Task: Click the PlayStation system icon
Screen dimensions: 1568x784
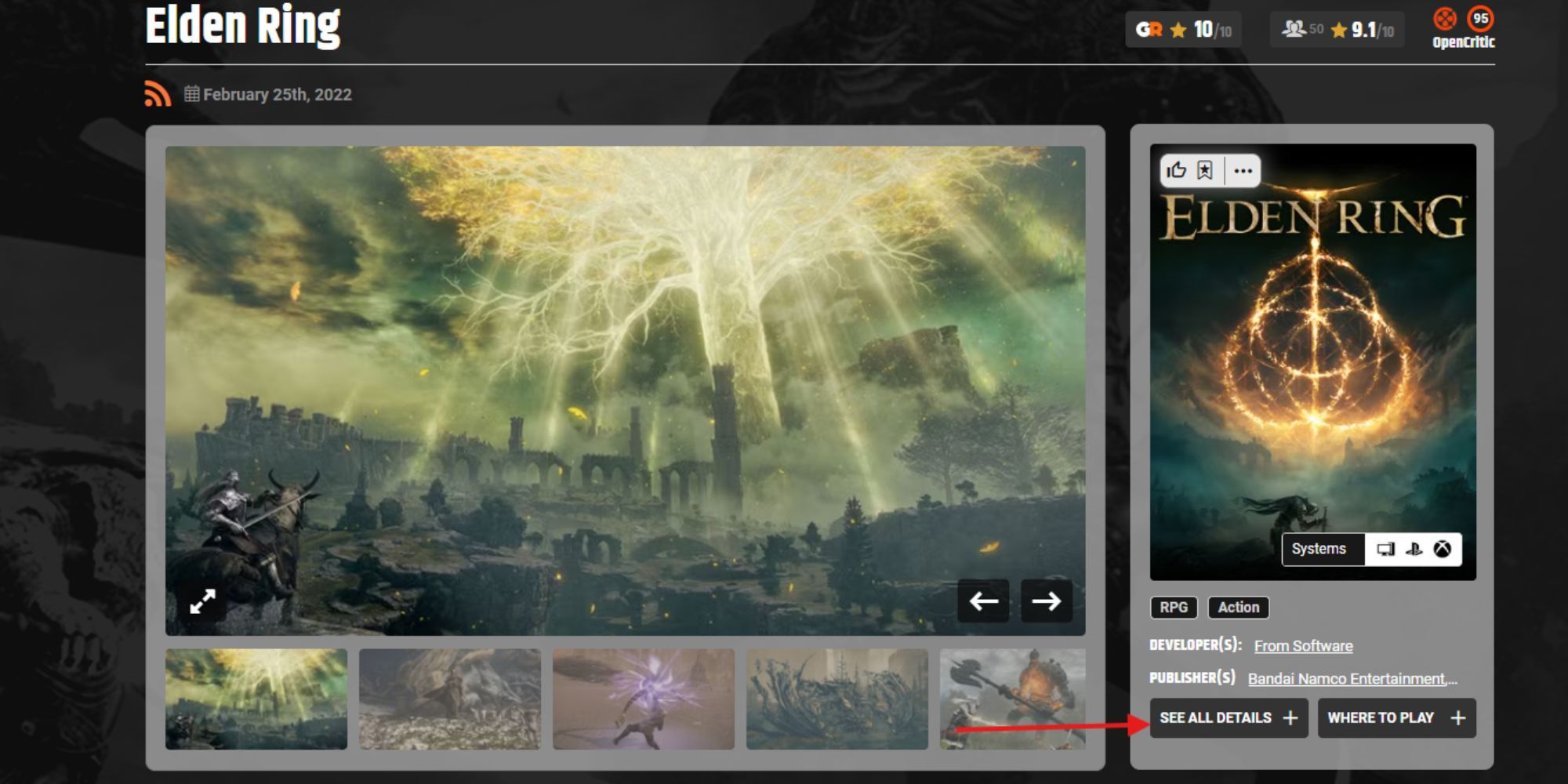Action: tap(1414, 549)
